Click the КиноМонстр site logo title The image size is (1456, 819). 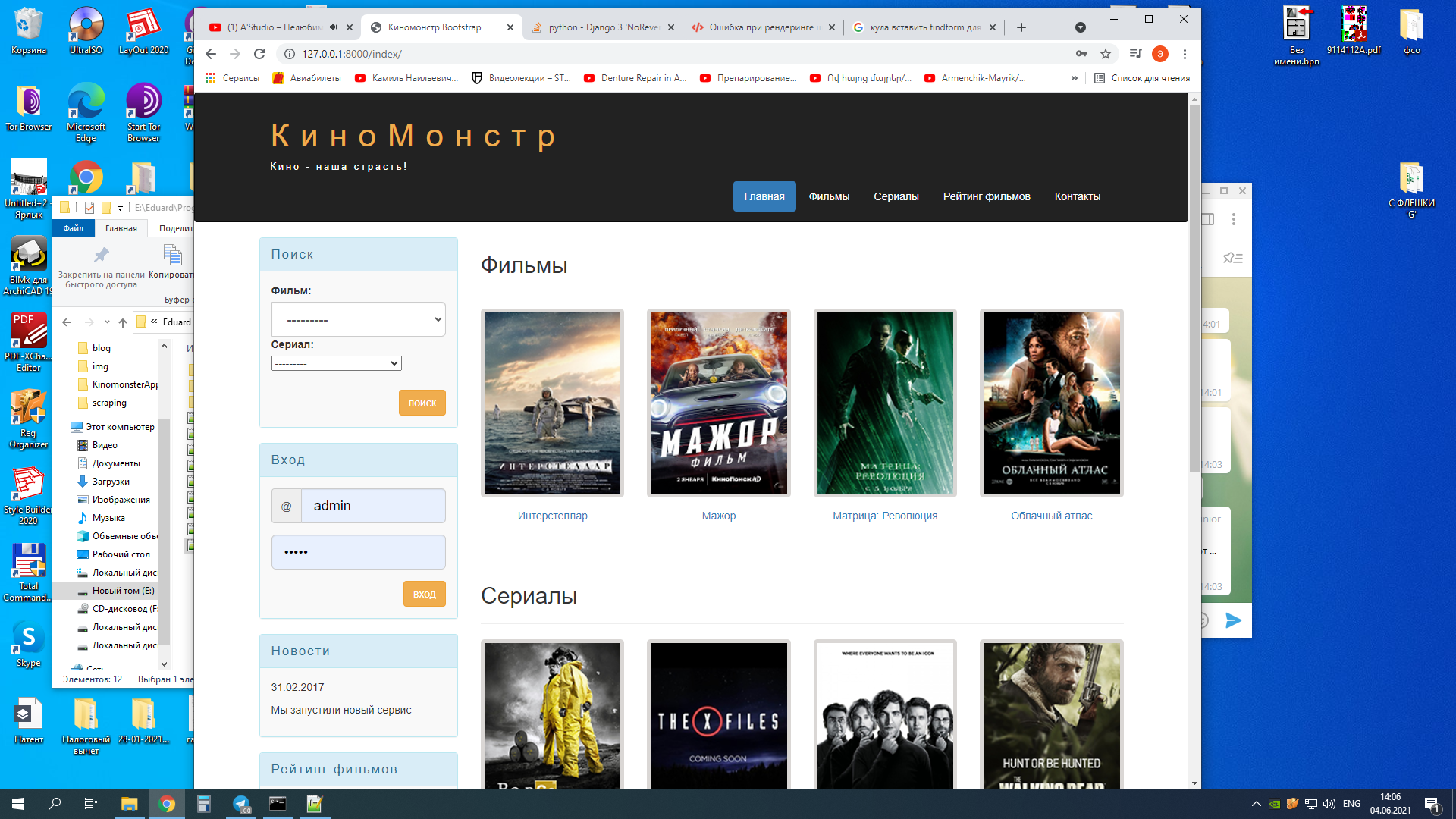(x=414, y=136)
